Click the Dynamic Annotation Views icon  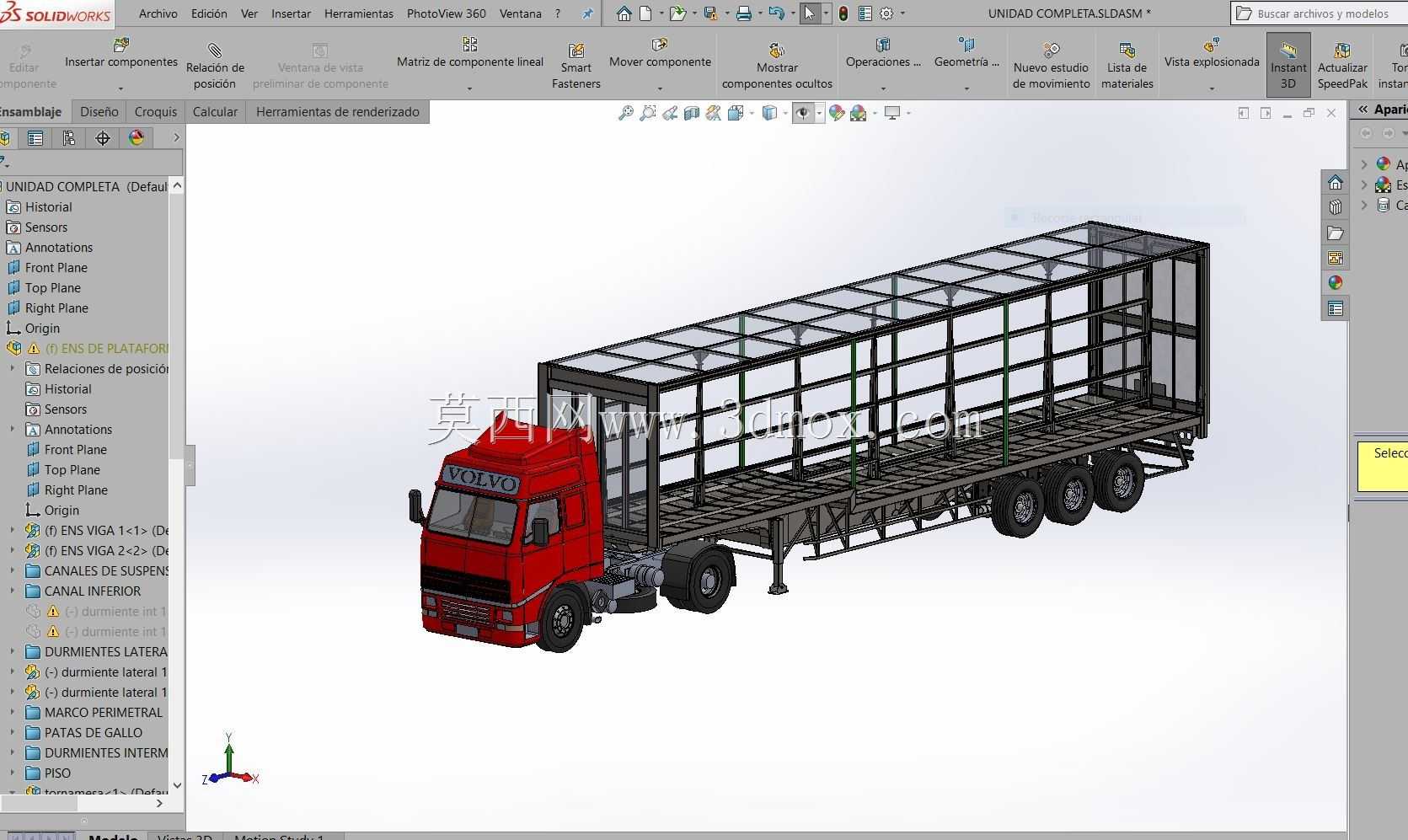tap(714, 113)
